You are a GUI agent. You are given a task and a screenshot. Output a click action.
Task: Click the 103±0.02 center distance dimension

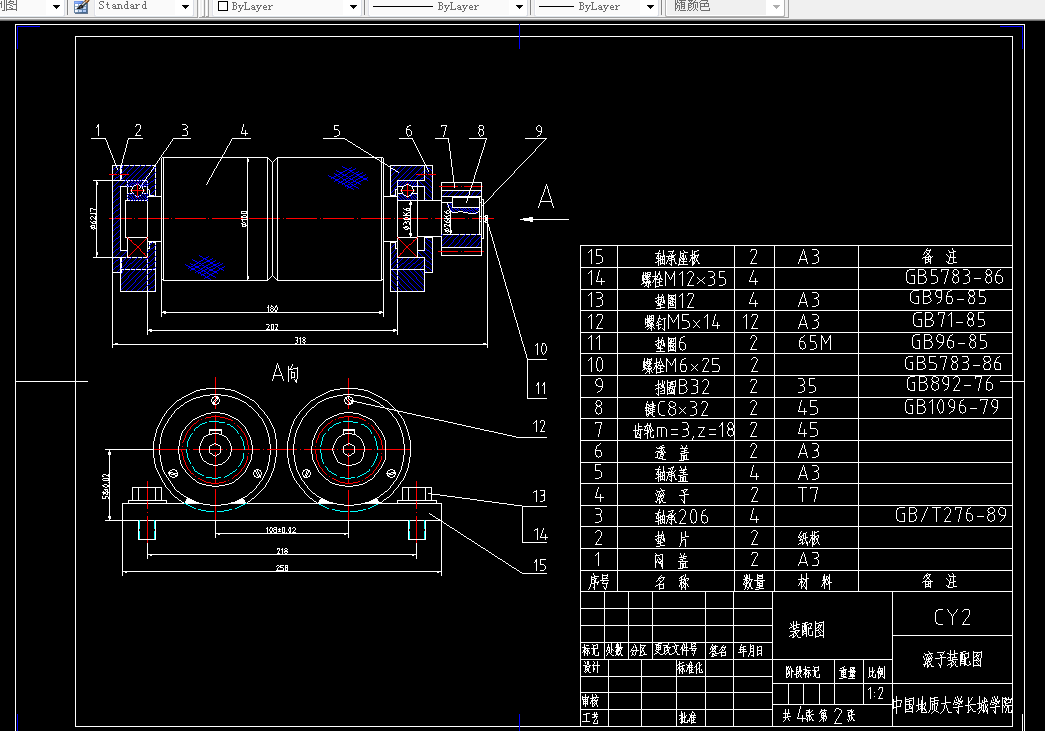281,530
